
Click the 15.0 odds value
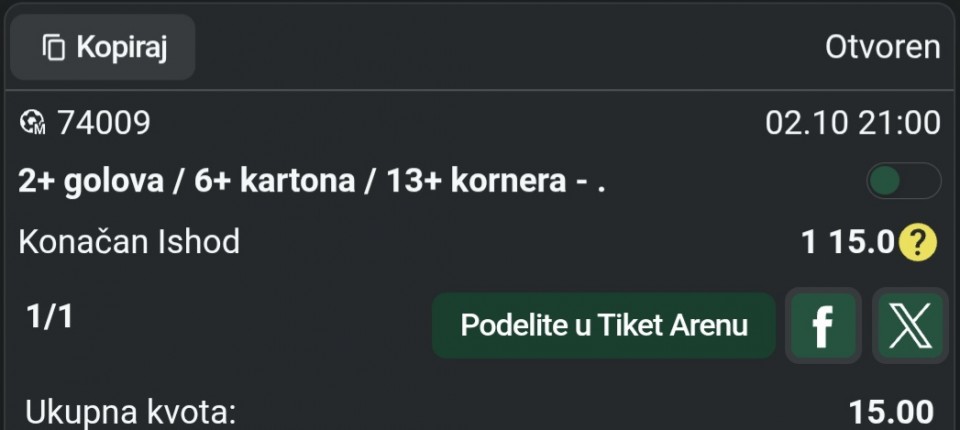click(x=859, y=242)
